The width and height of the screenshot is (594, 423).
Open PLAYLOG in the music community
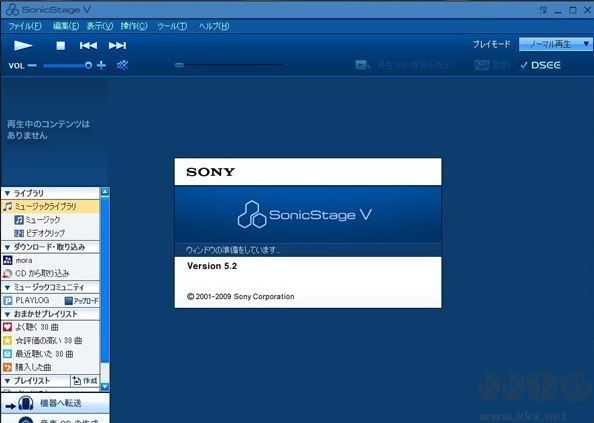point(32,300)
